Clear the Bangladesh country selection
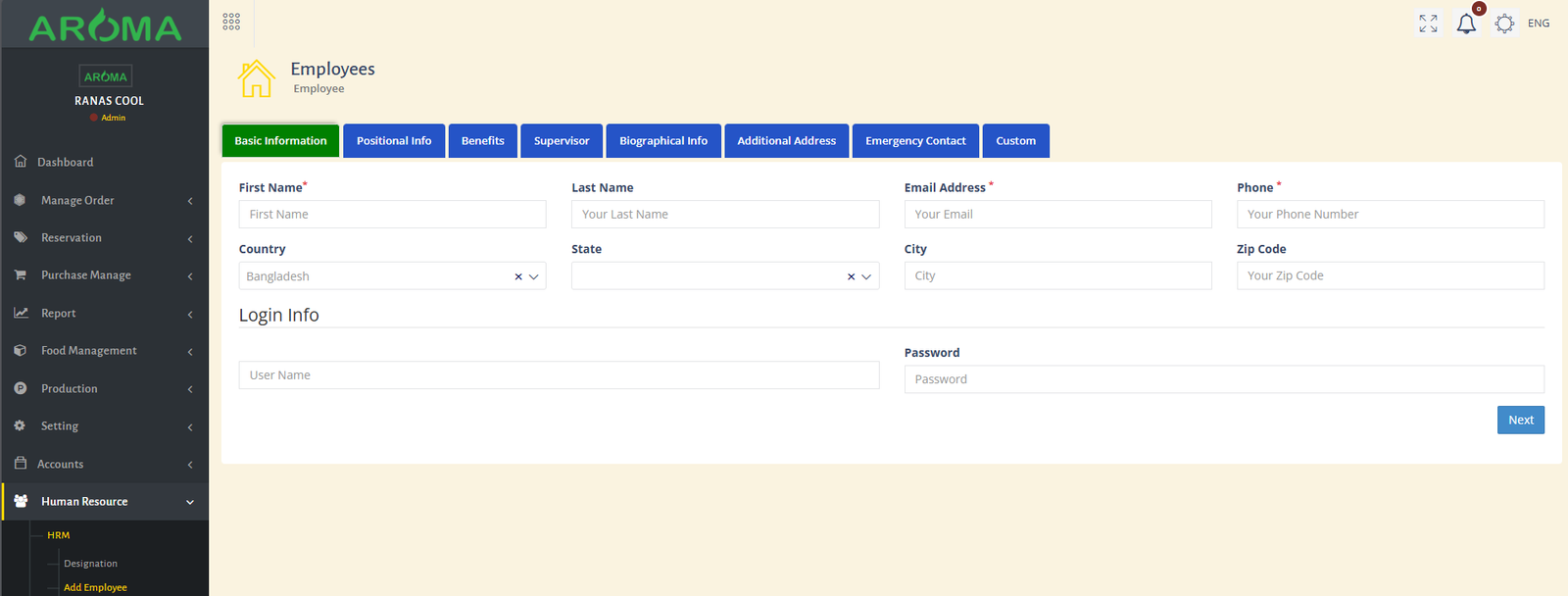This screenshot has width=1568, height=596. (x=518, y=276)
